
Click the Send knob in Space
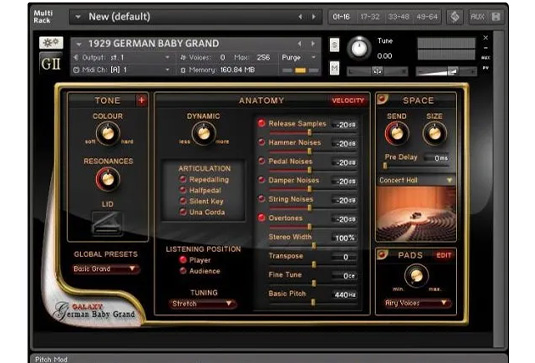(397, 133)
